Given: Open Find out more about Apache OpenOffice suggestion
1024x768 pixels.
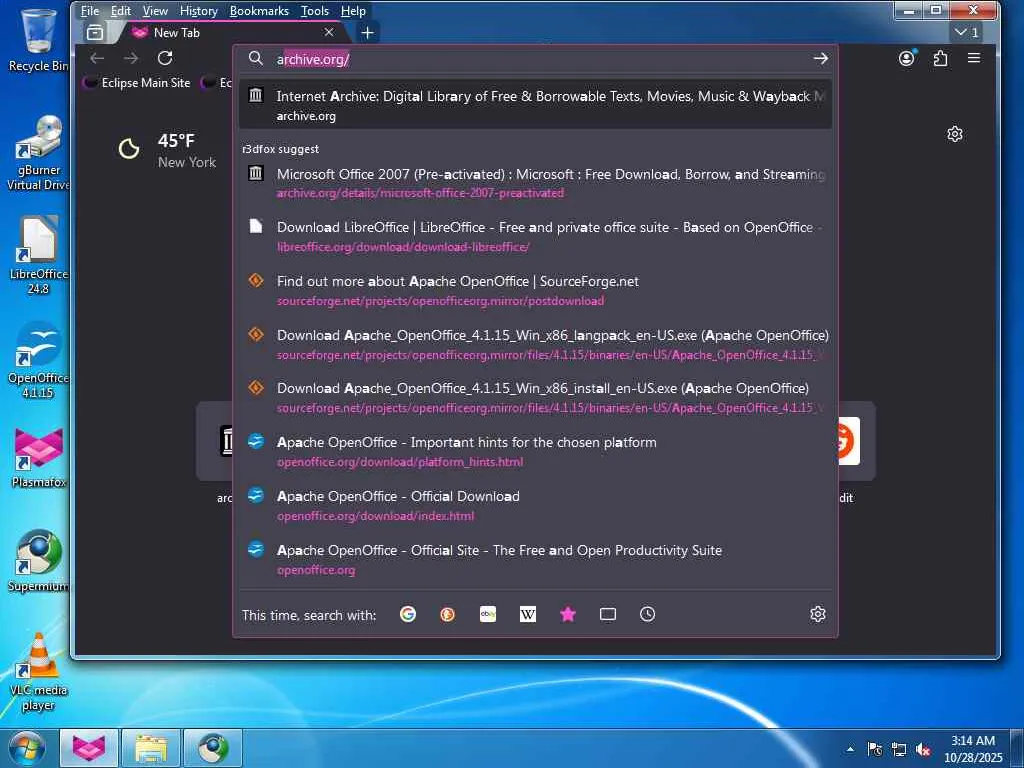Looking at the screenshot, I should 536,291.
